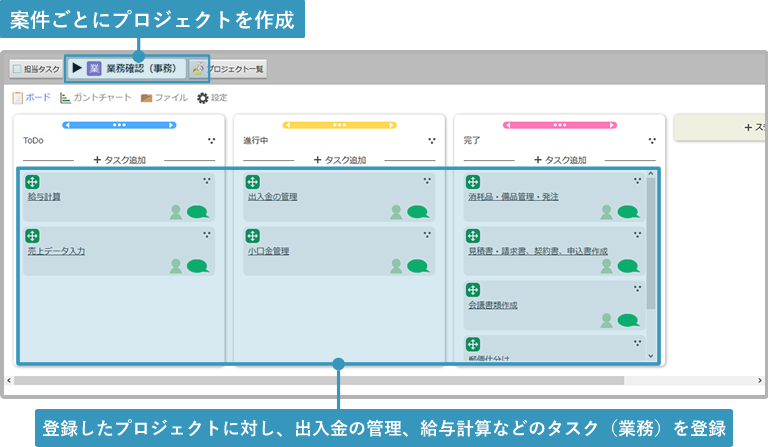The width and height of the screenshot is (768, 447).
Task: Click assignee icon on 売上データ入力 card
Action: (176, 266)
